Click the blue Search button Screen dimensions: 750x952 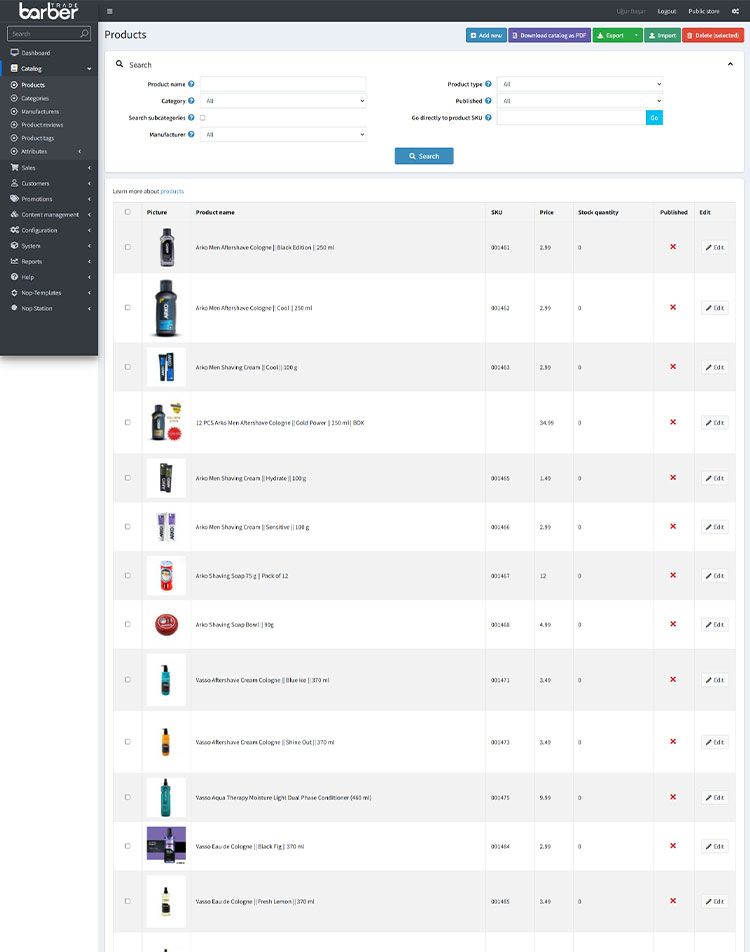point(424,156)
